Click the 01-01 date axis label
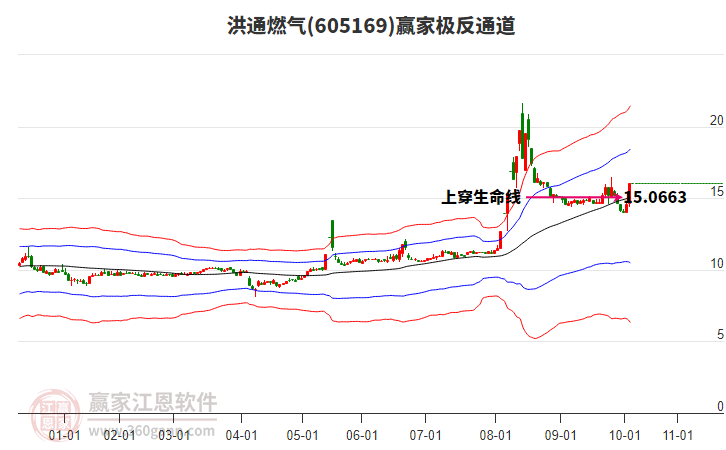Viewport: 726px width, 450px height. [64, 435]
